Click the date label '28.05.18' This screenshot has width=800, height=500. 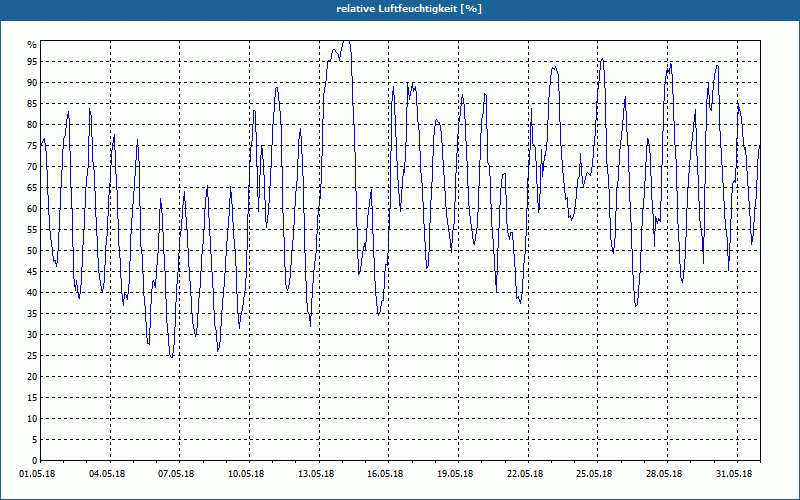point(665,474)
